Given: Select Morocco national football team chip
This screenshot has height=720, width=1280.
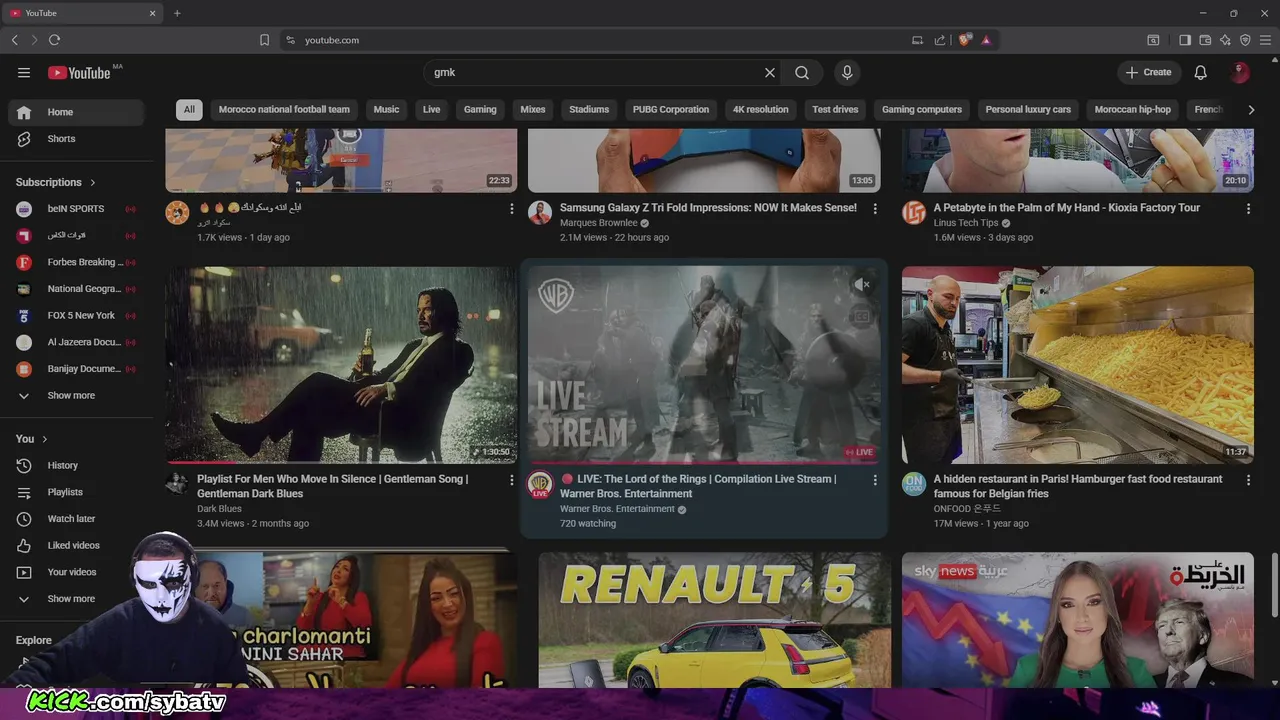Looking at the screenshot, I should pyautogui.click(x=284, y=110).
